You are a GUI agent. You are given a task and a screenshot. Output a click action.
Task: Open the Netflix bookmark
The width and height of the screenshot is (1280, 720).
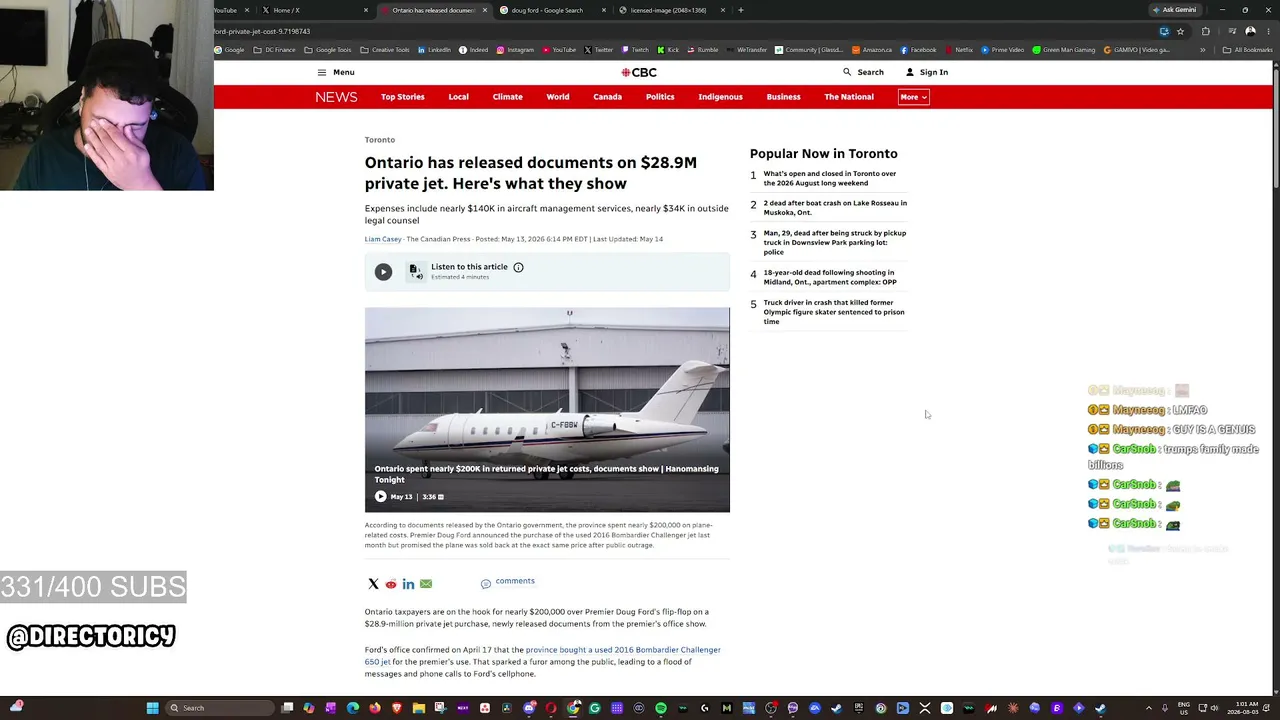tap(958, 50)
